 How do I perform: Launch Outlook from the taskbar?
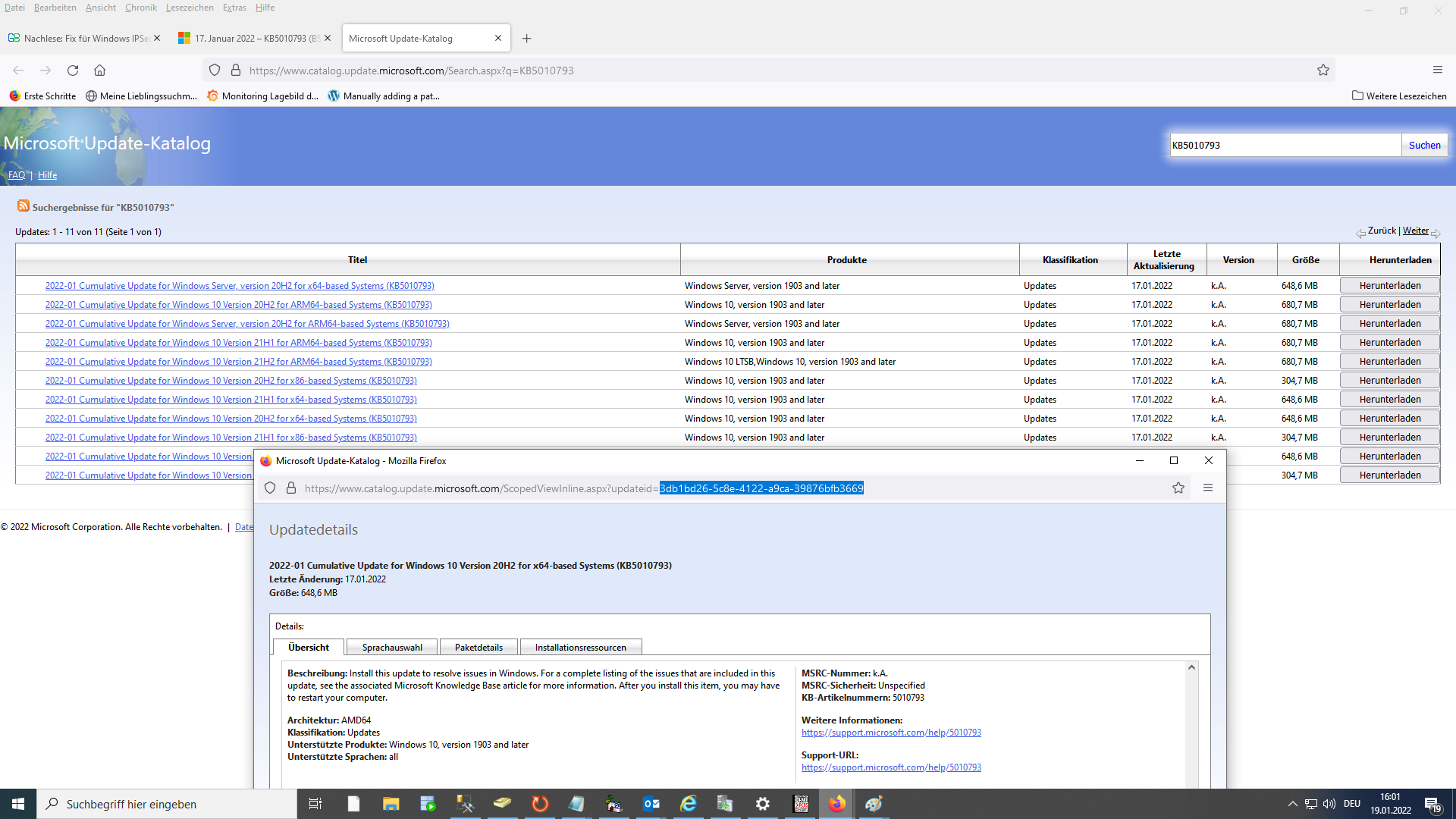coord(651,804)
